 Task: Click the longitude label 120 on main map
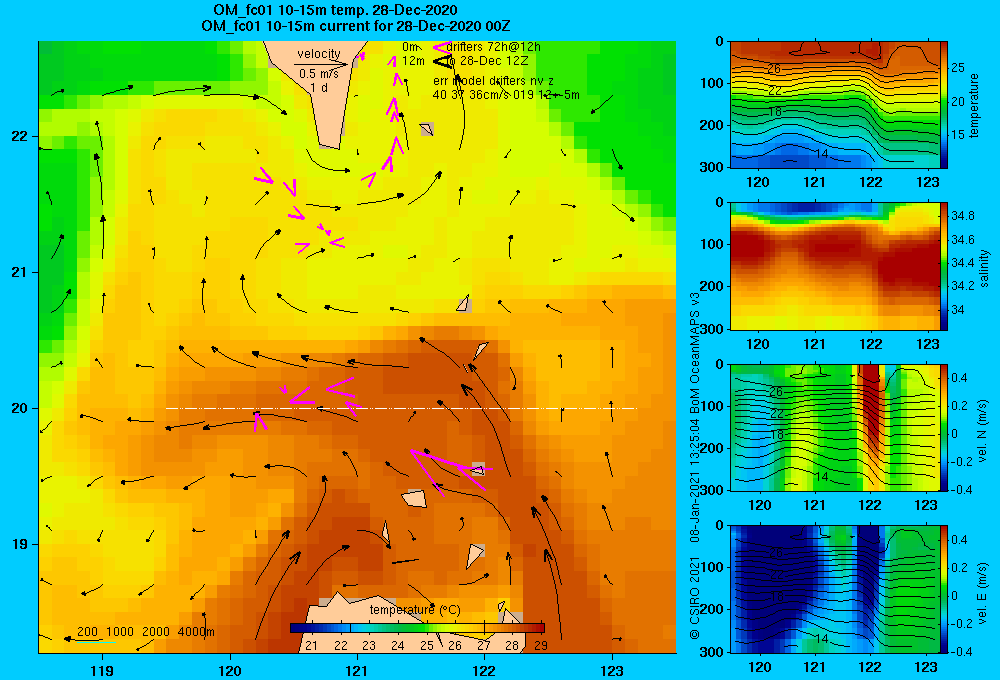pos(230,670)
